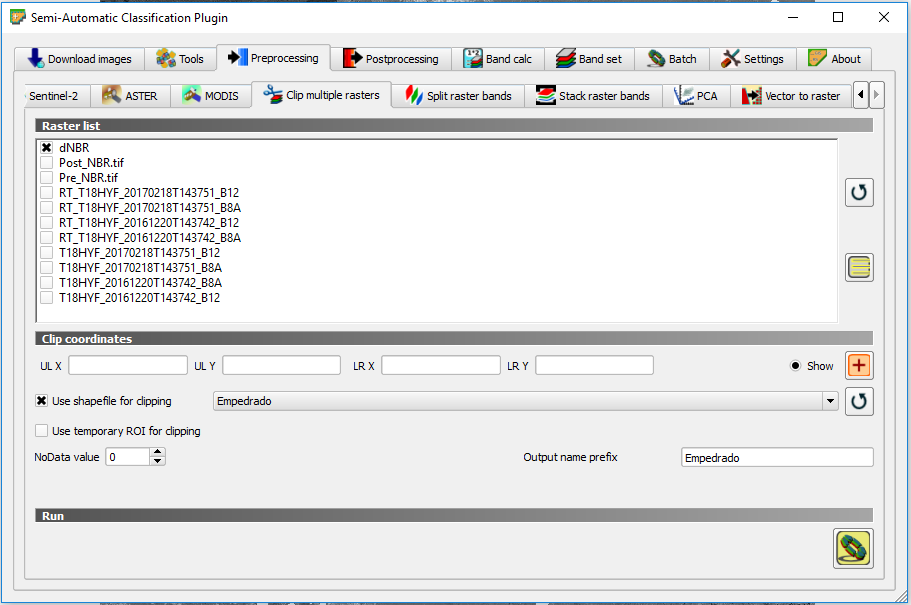
Task: Refresh the shapefile list
Action: [x=859, y=401]
